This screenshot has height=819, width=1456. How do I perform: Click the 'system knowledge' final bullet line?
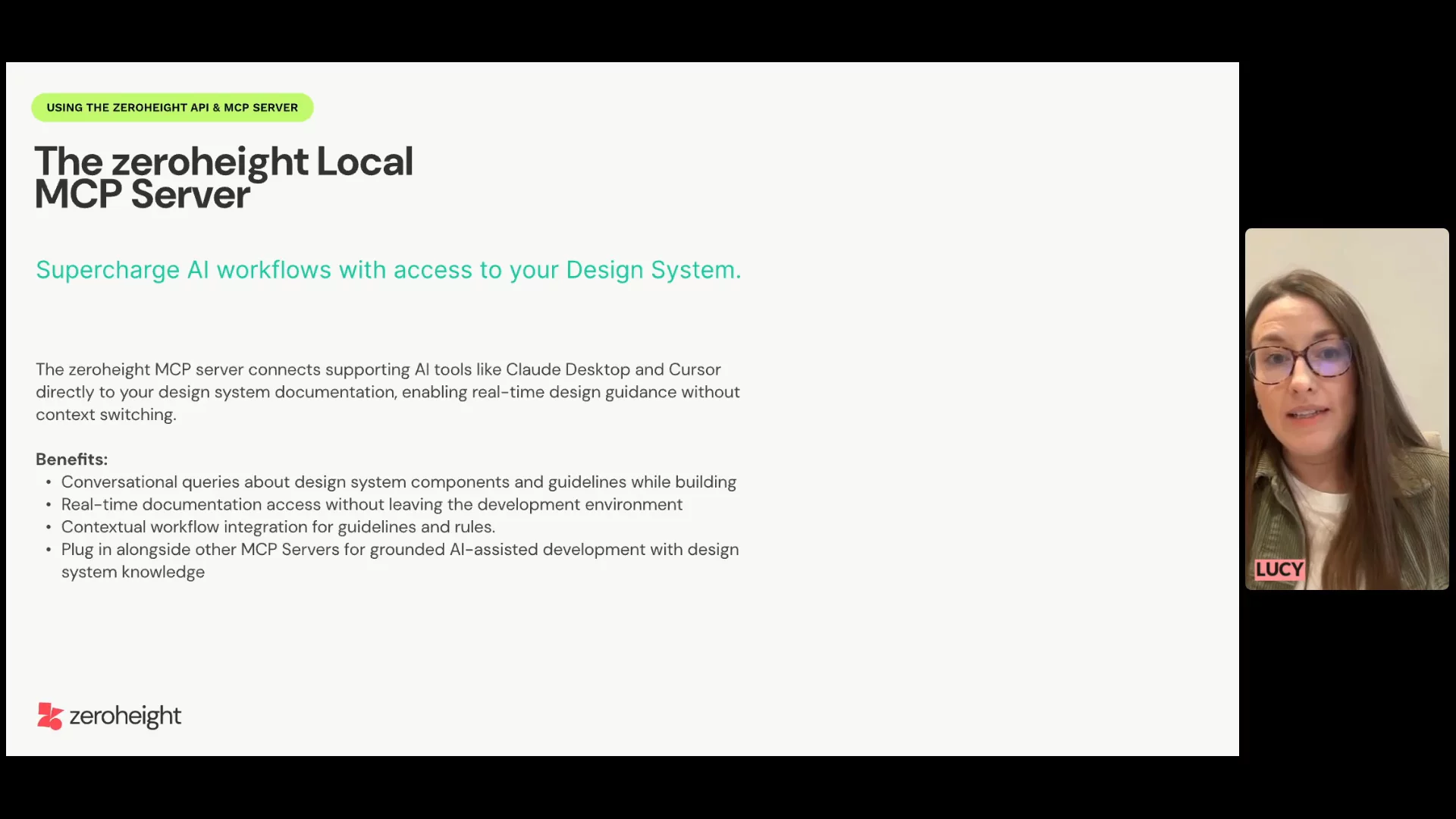pos(133,573)
